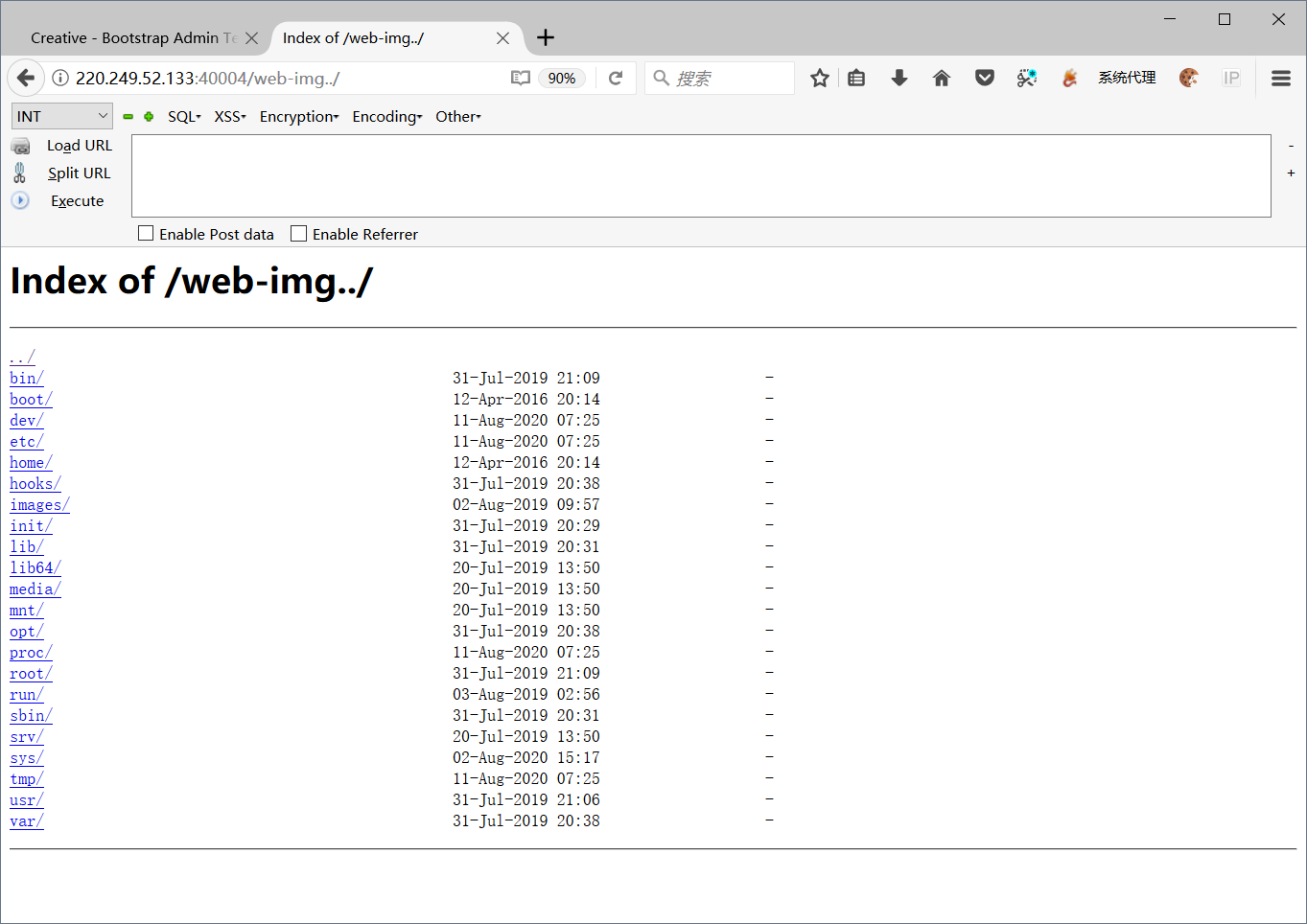Open the Firefox hamburger menu
Viewport: 1307px width, 924px height.
coord(1281,79)
